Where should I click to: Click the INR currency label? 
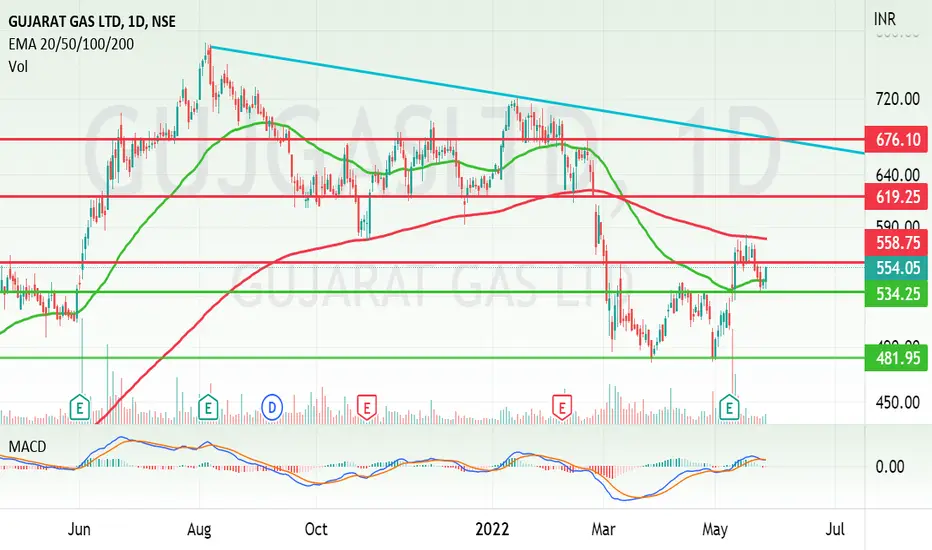click(x=884, y=20)
